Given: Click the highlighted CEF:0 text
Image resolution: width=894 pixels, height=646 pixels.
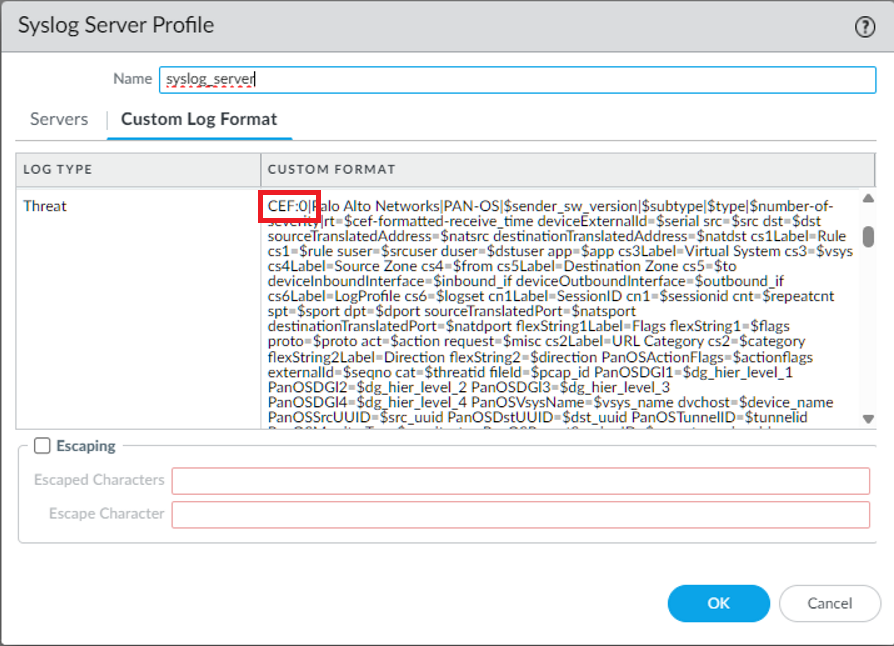Looking at the screenshot, I should click(289, 206).
